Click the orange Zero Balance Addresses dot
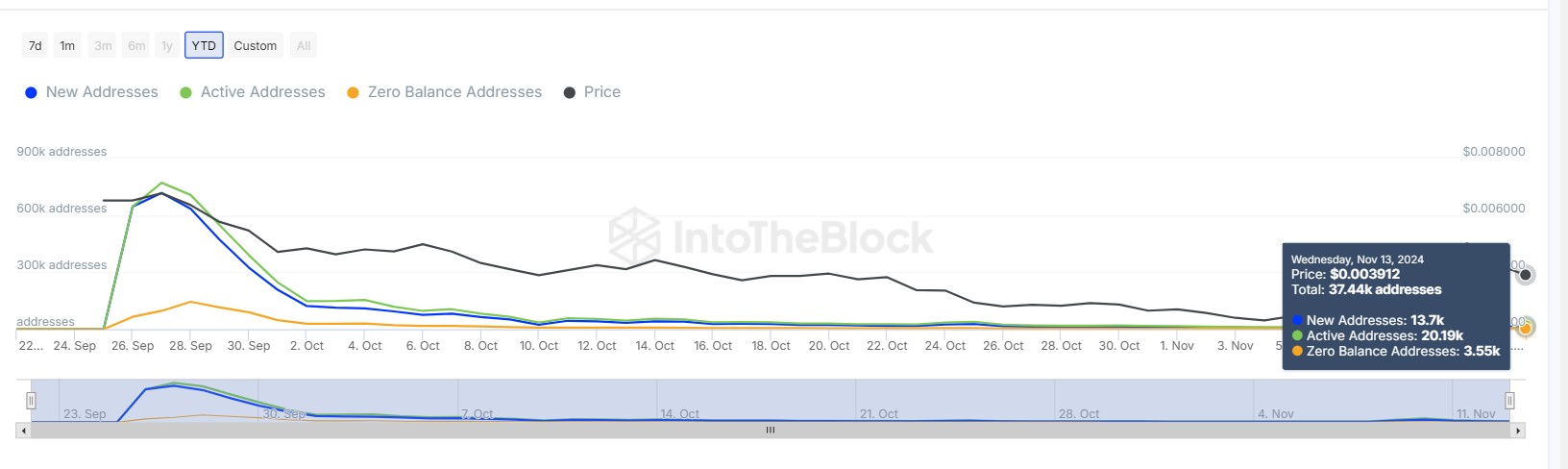 tap(353, 92)
